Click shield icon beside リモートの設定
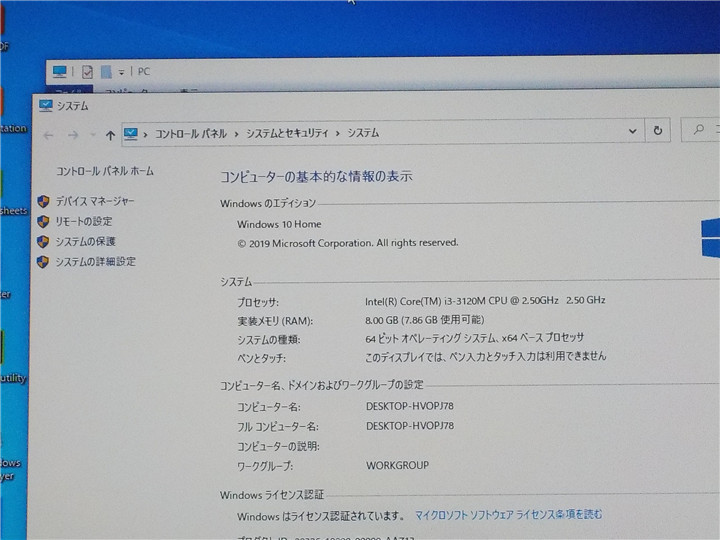720x540 pixels. point(43,221)
